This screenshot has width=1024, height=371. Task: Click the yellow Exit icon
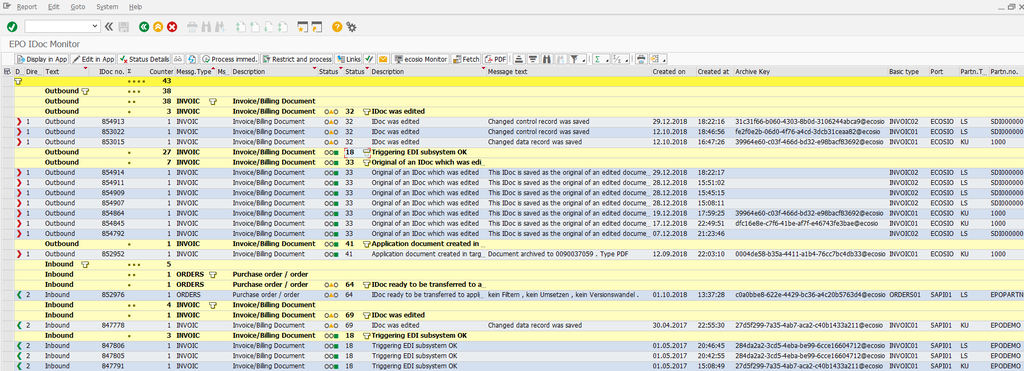click(158, 27)
